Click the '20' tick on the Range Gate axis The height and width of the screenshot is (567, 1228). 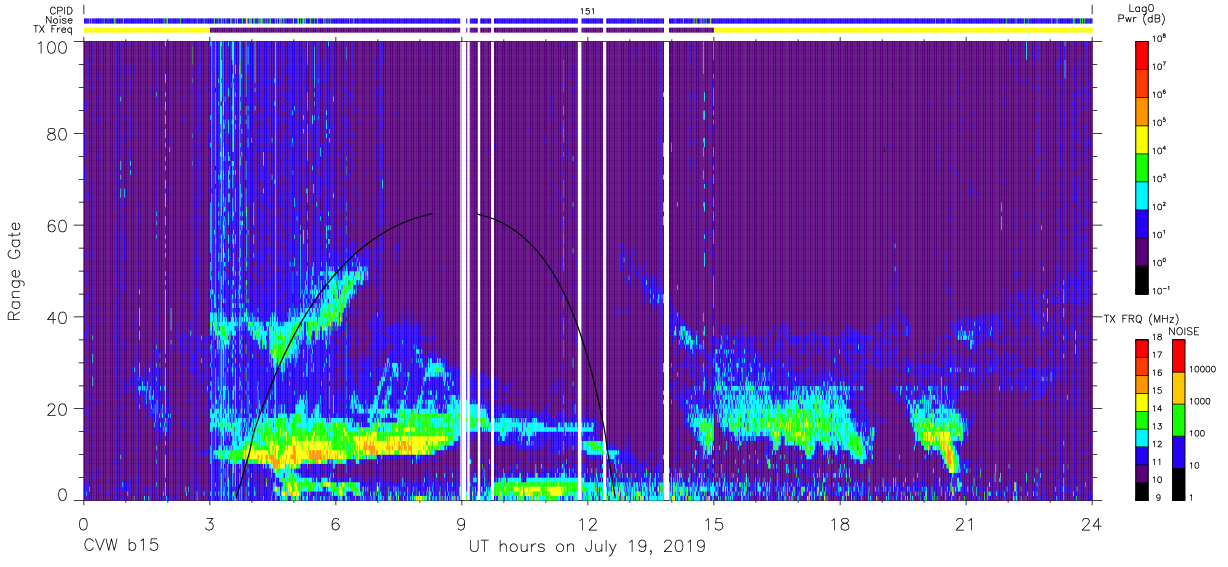[x=57, y=407]
